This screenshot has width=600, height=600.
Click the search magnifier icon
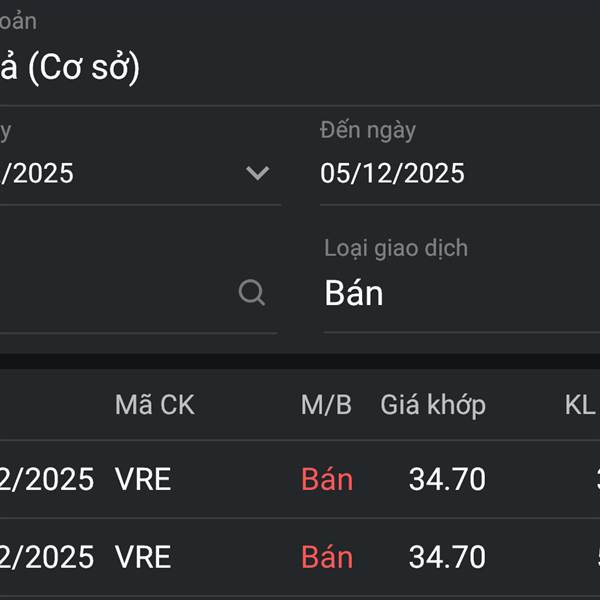pos(252,293)
